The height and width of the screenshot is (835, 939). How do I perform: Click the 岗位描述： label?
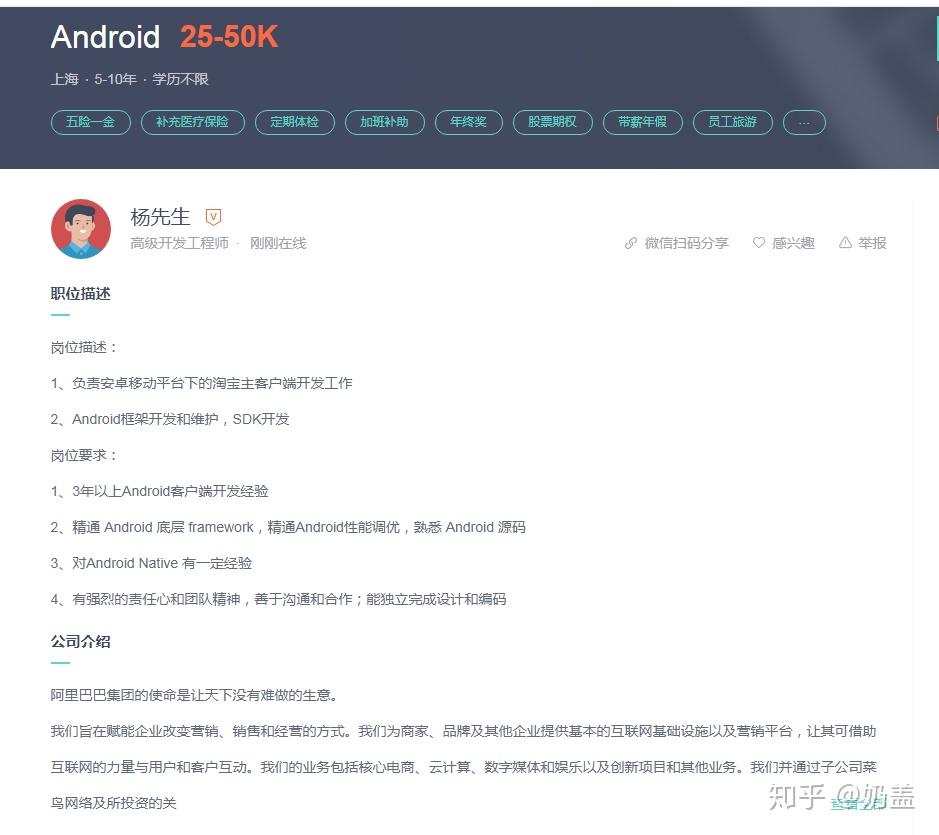point(84,347)
